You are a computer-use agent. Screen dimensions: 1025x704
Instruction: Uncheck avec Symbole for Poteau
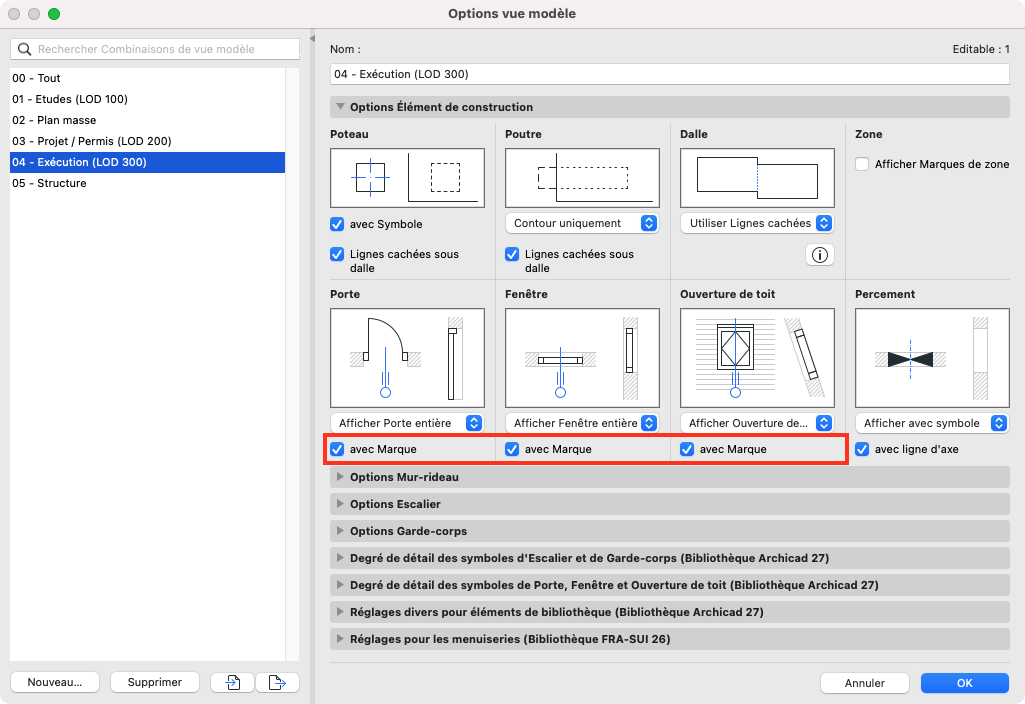point(337,224)
